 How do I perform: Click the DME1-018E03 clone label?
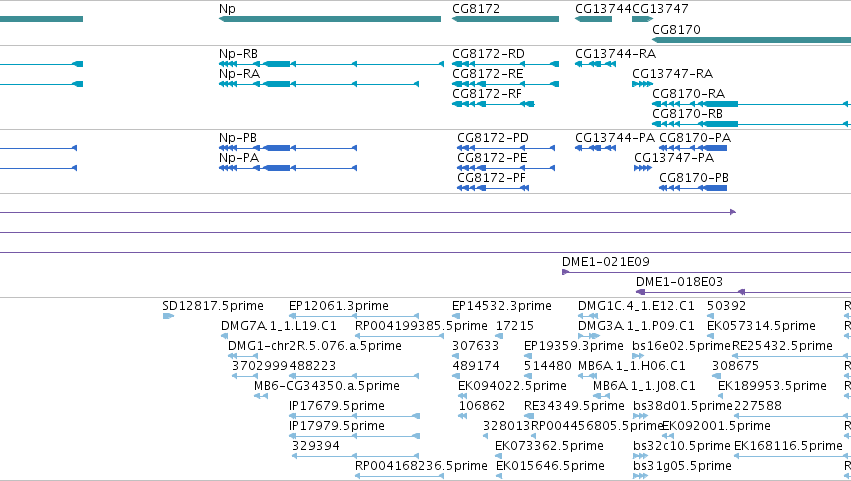click(679, 282)
